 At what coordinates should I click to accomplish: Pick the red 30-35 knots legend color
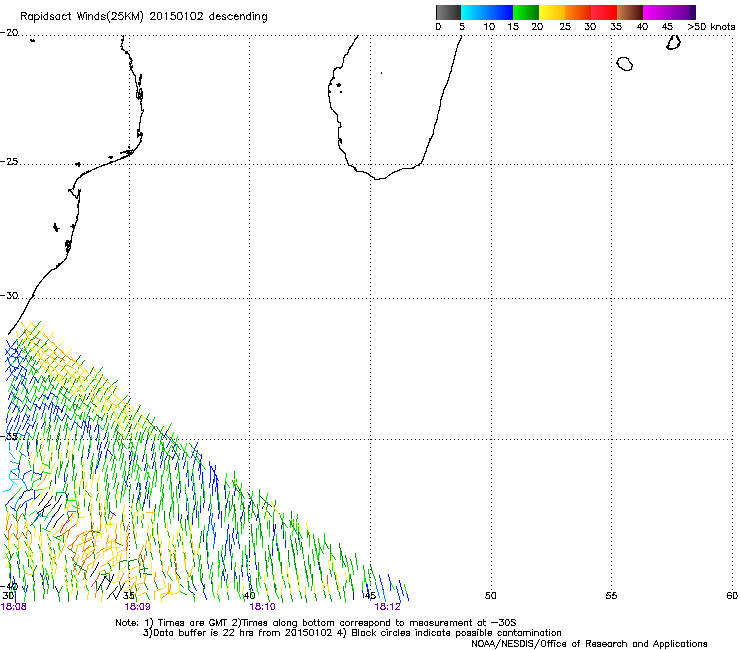604,12
